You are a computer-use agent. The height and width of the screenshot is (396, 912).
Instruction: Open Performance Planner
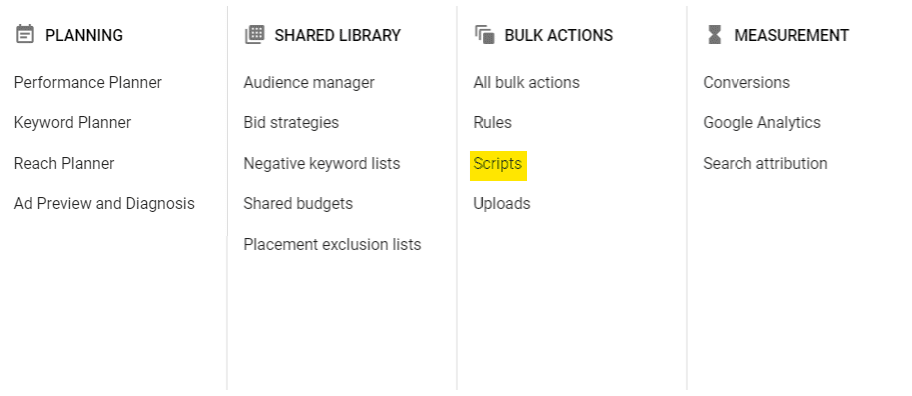(x=88, y=83)
